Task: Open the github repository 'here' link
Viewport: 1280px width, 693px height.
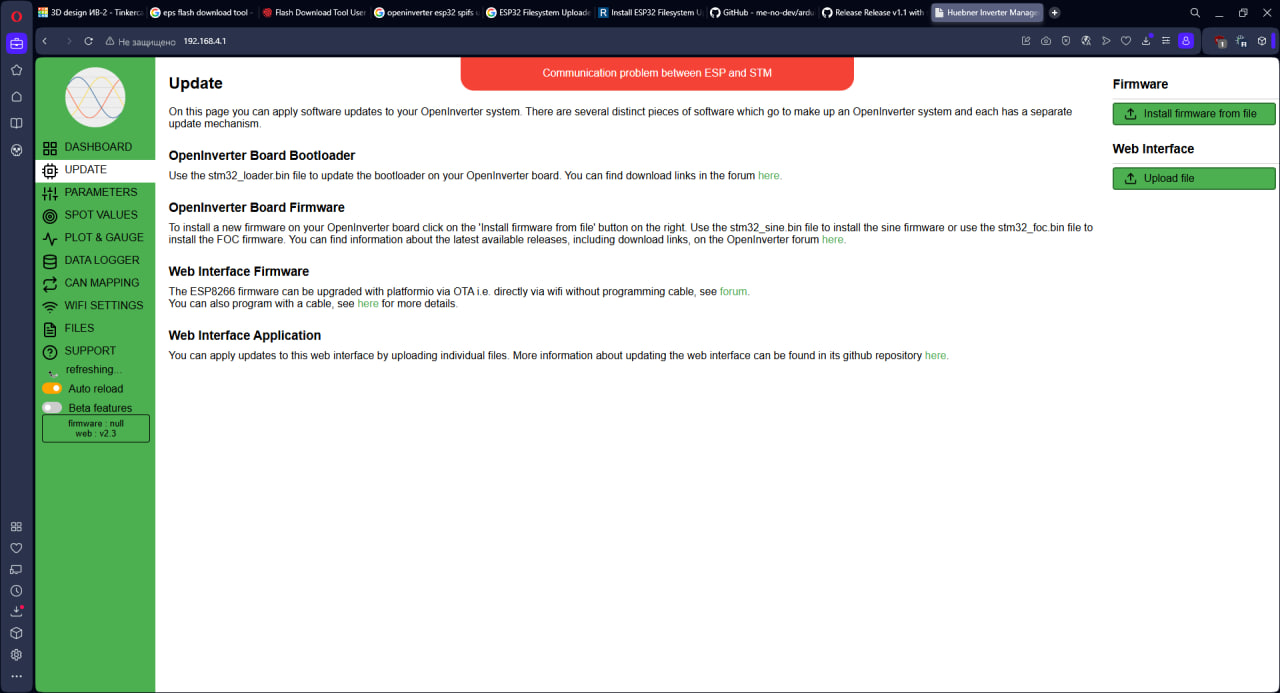Action: (936, 356)
